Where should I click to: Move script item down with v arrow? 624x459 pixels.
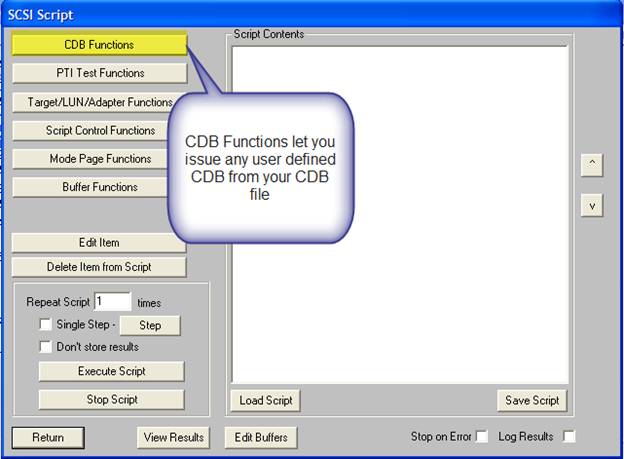pyautogui.click(x=591, y=204)
